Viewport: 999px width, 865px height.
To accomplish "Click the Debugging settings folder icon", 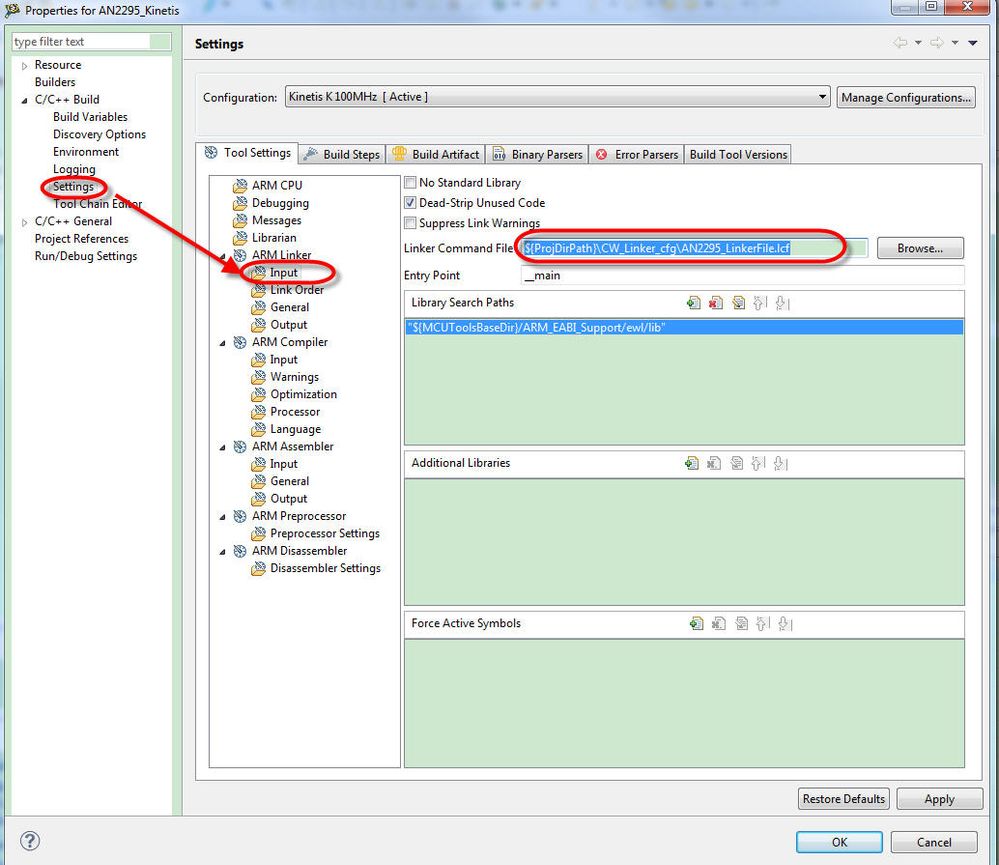I will click(240, 203).
